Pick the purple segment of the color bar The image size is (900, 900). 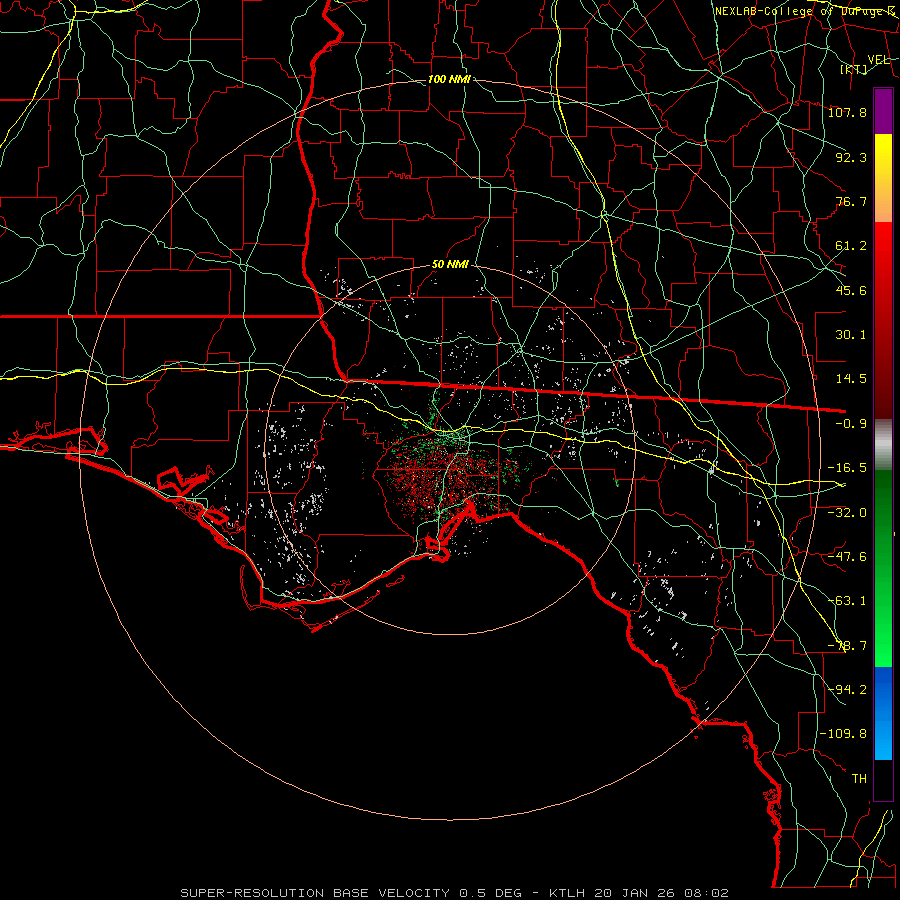tap(883, 111)
